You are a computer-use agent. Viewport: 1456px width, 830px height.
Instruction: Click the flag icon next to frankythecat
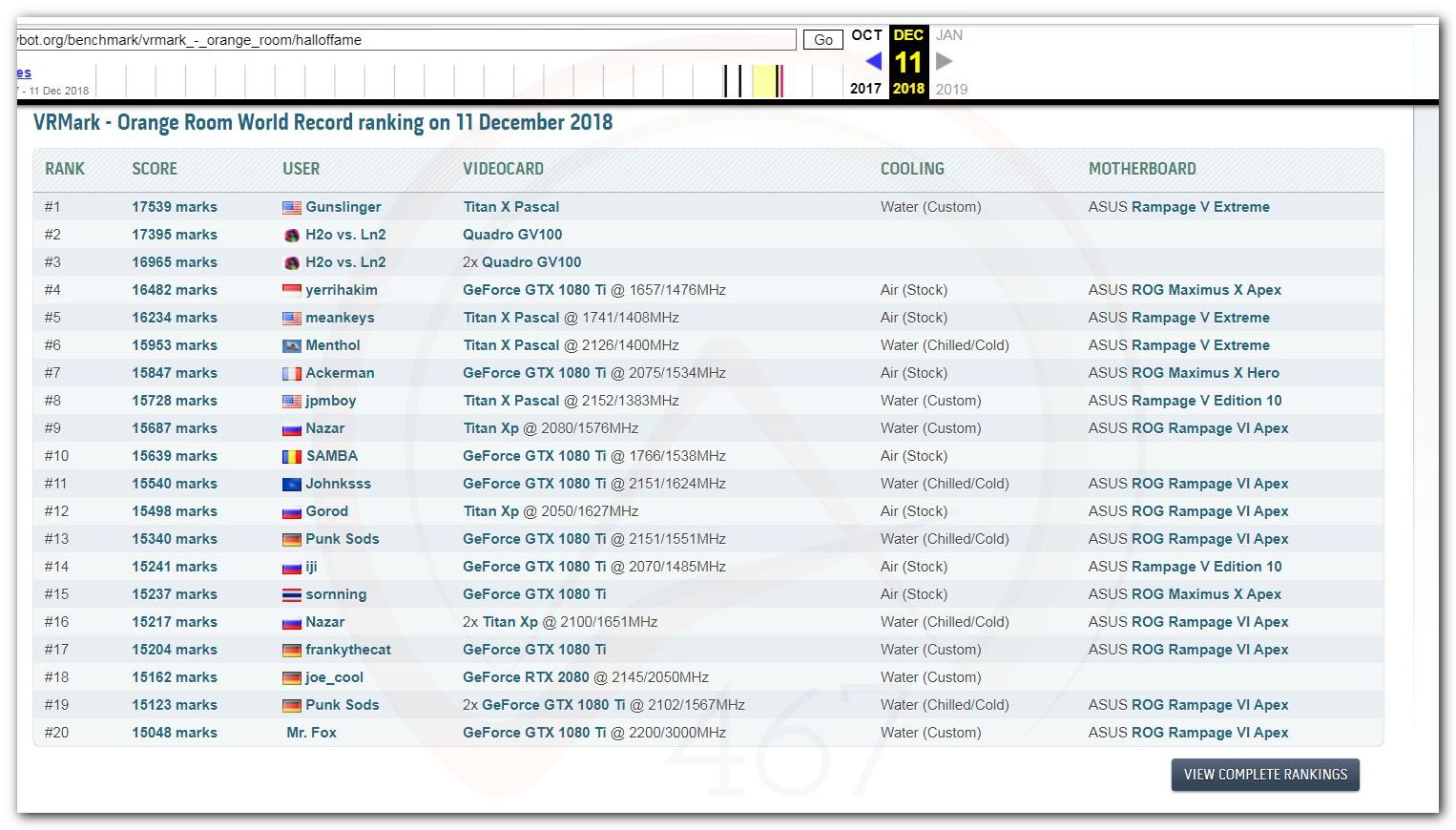tap(292, 650)
